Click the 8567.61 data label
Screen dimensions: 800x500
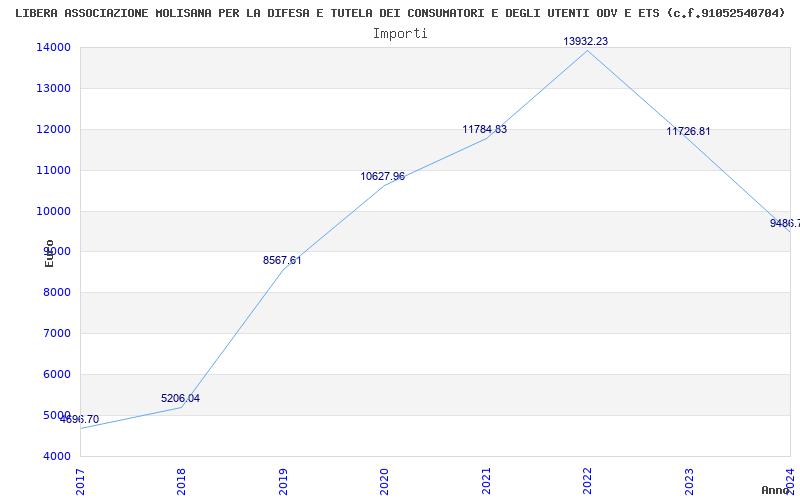282,260
